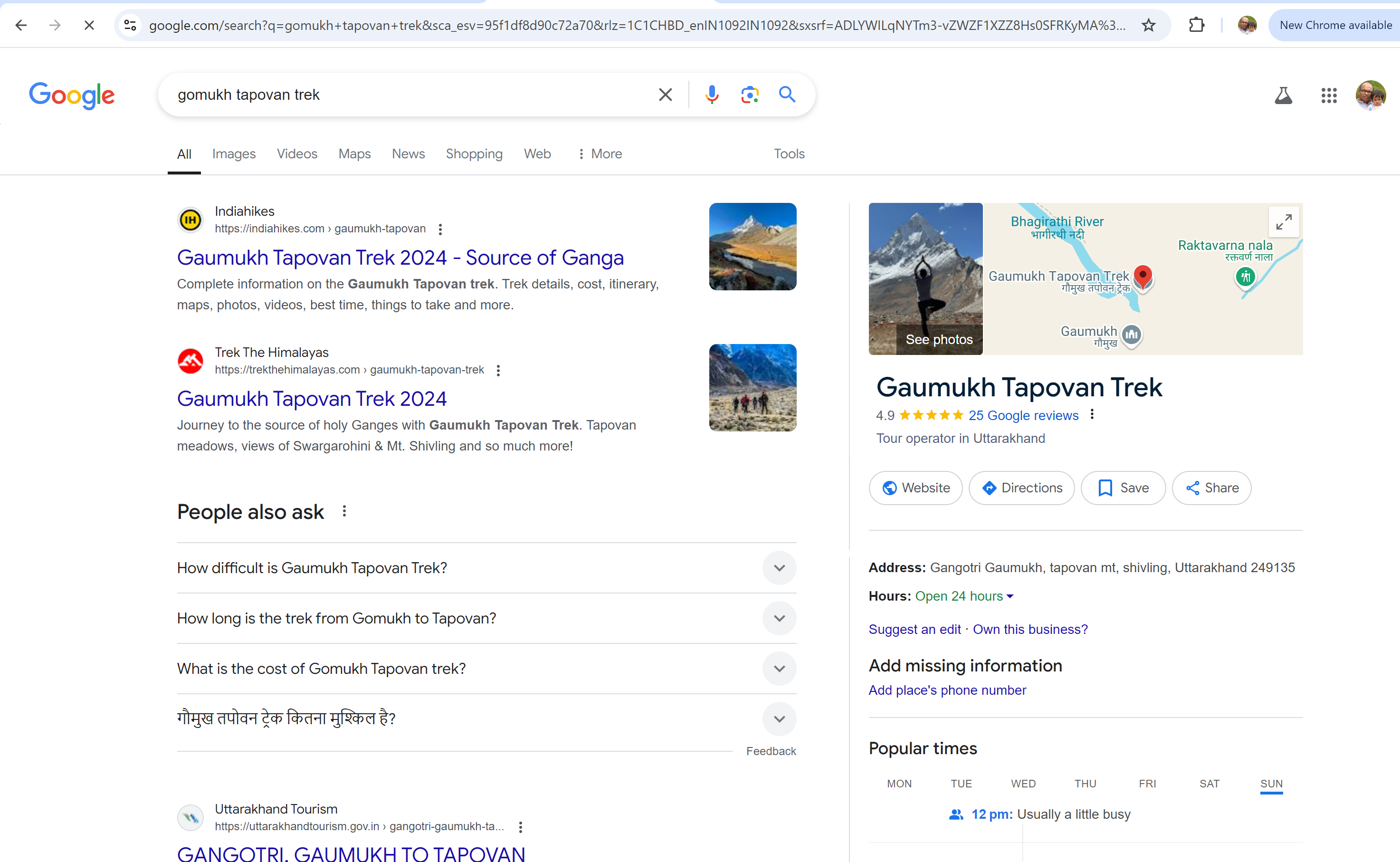The height and width of the screenshot is (862, 1400).
Task: Open Indiahikes Gaumukh Tapovan Trek link
Action: tap(400, 258)
